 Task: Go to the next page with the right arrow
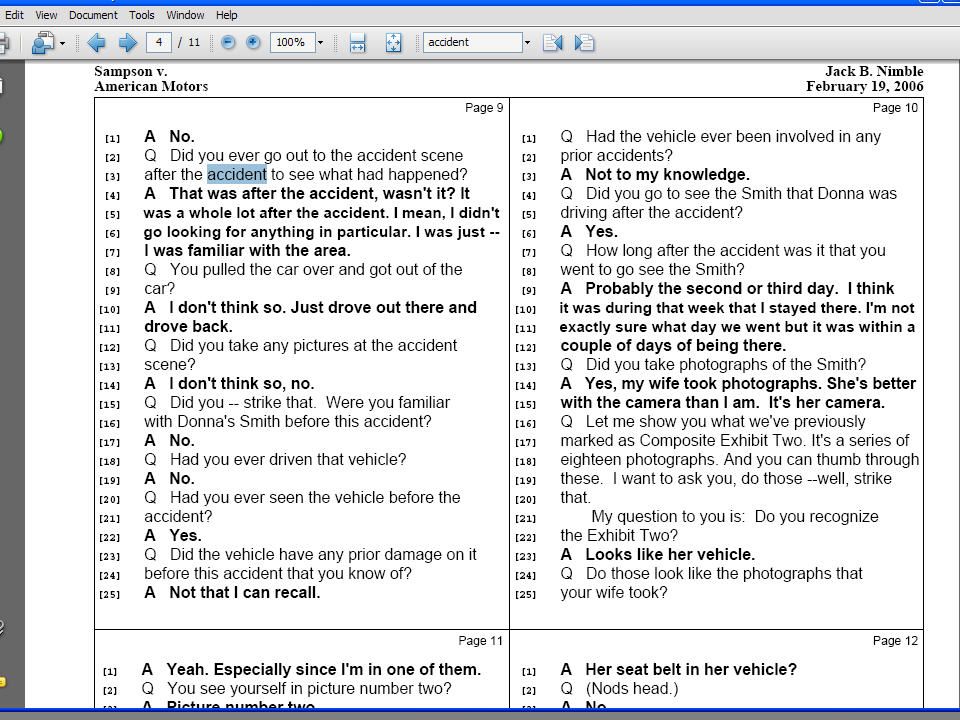127,42
